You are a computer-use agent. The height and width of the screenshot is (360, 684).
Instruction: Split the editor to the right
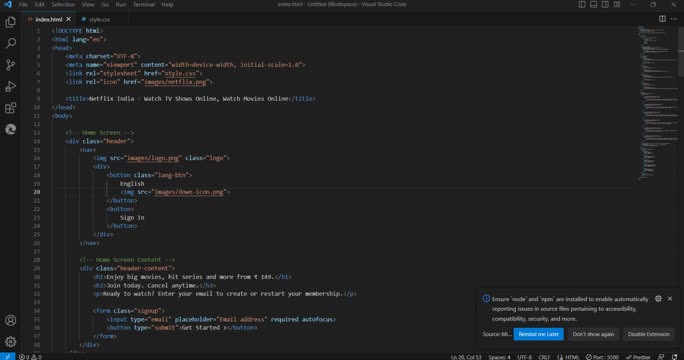(662, 19)
